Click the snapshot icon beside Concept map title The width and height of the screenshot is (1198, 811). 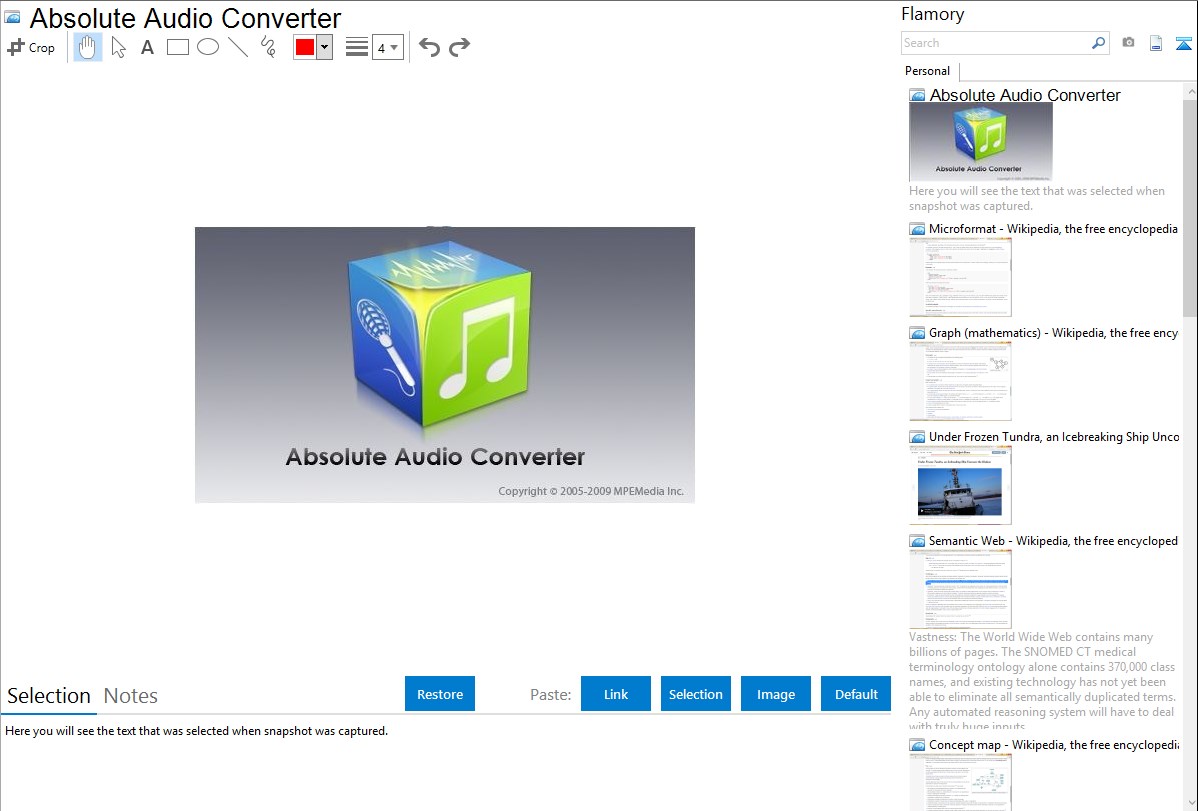918,745
